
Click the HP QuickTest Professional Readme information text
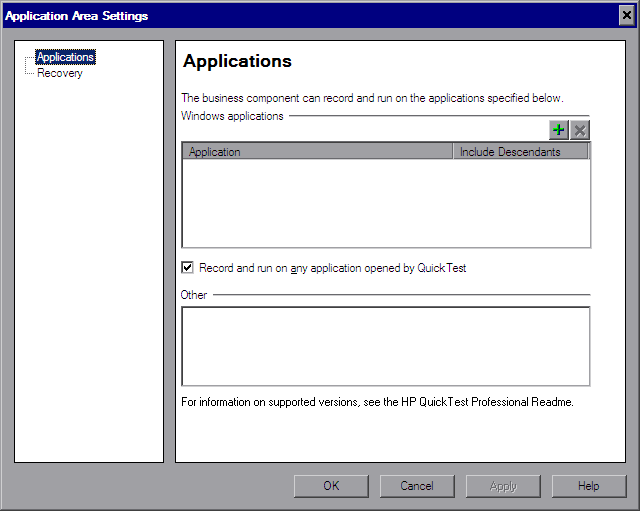(377, 402)
